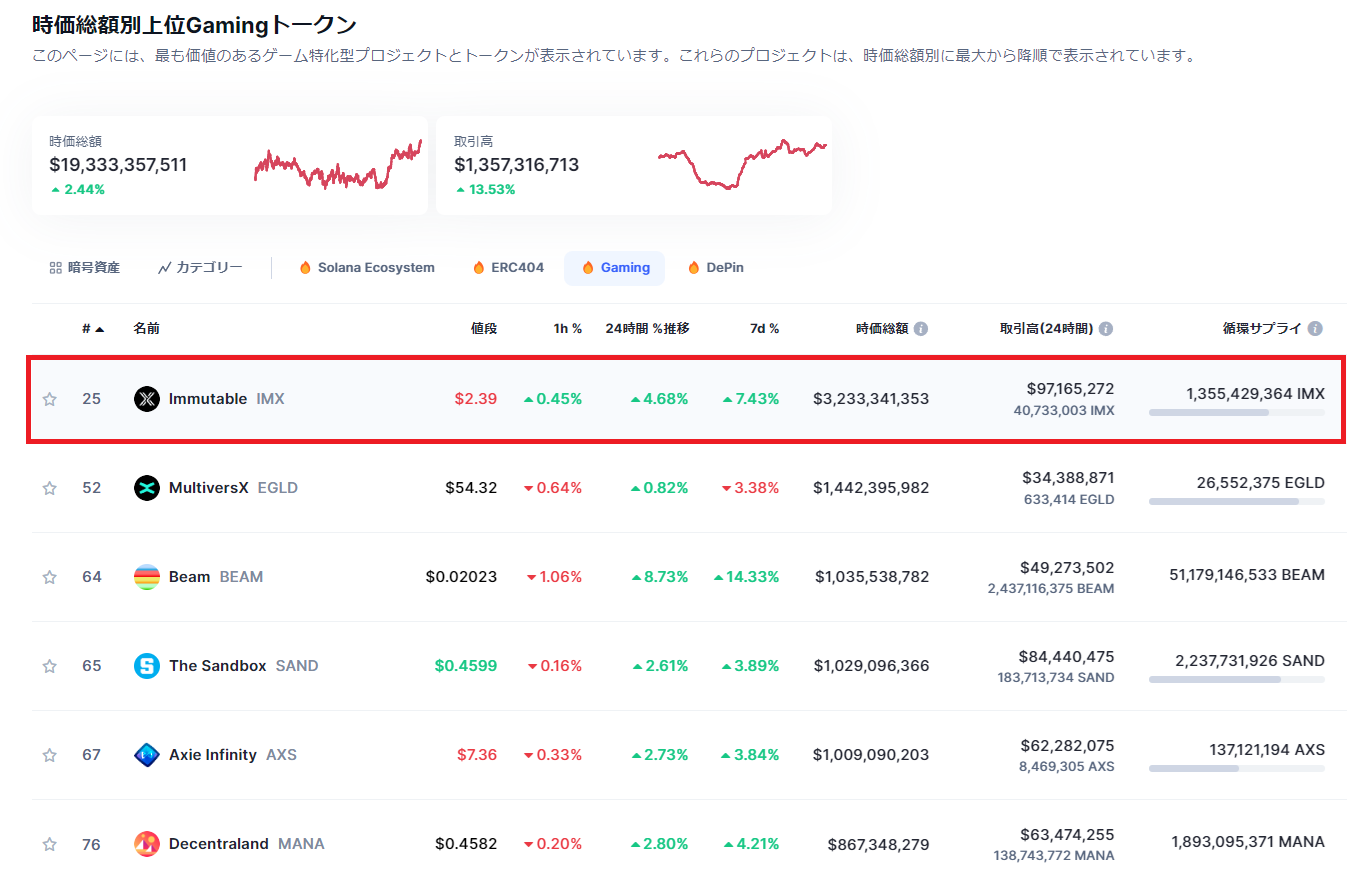The height and width of the screenshot is (882, 1347).
Task: Toggle the favorite star for Beam
Action: point(48,576)
